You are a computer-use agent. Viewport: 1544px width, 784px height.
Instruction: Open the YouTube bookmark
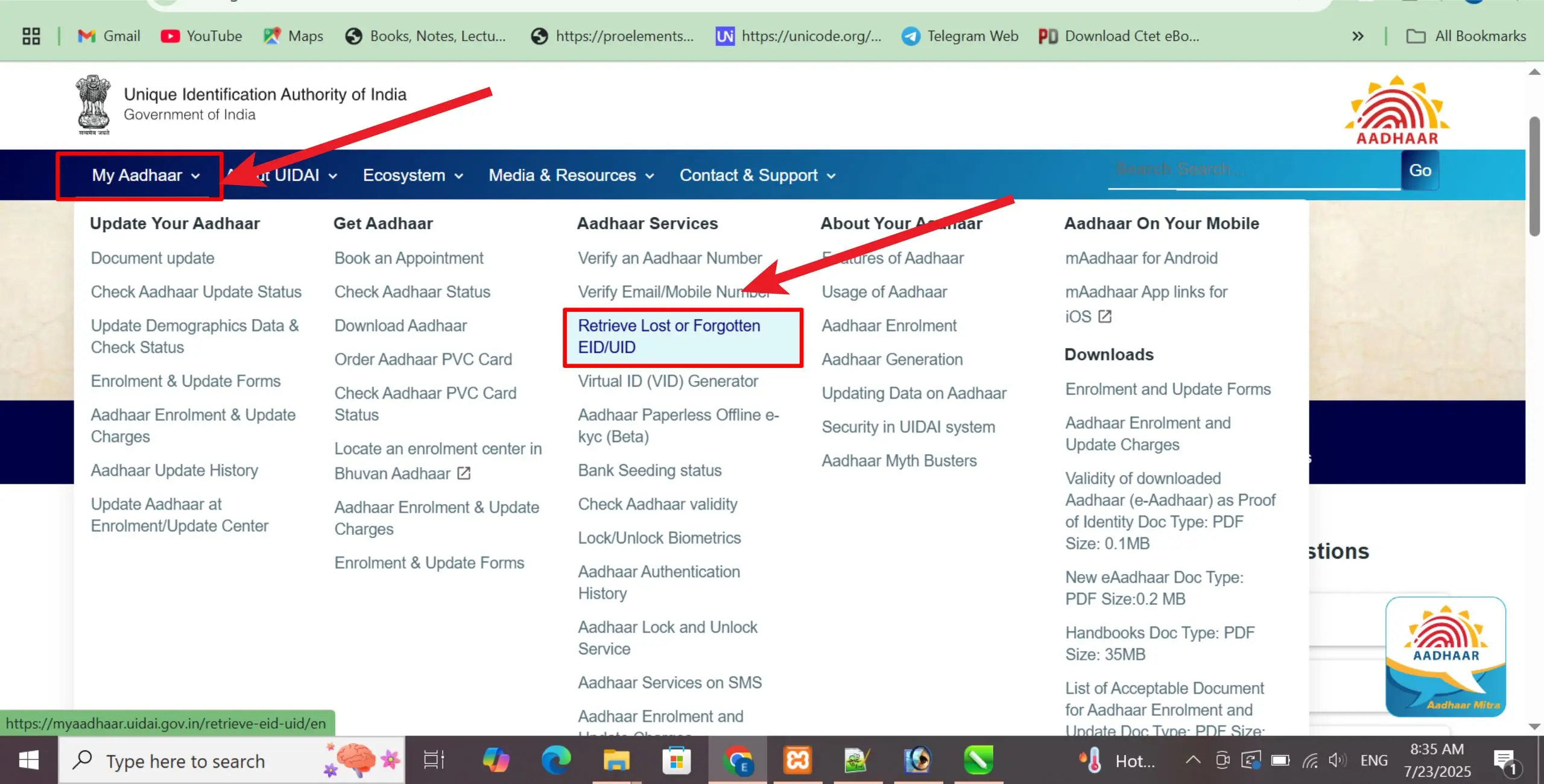click(x=201, y=36)
